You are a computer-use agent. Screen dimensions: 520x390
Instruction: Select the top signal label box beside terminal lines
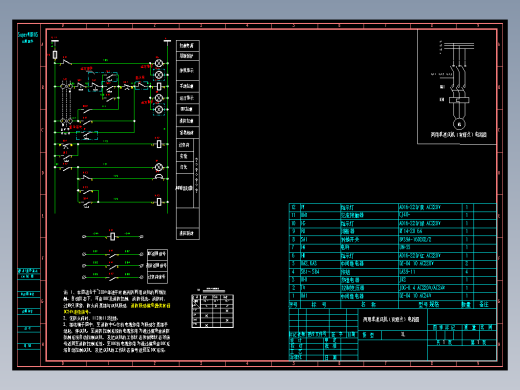(x=157, y=254)
